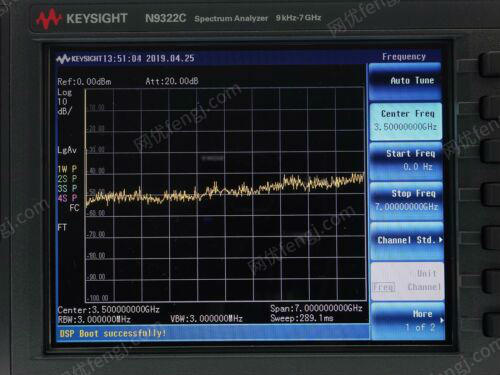The width and height of the screenshot is (500, 375).
Task: Click the red Keysight waveform logo on bezel
Action: coord(49,19)
